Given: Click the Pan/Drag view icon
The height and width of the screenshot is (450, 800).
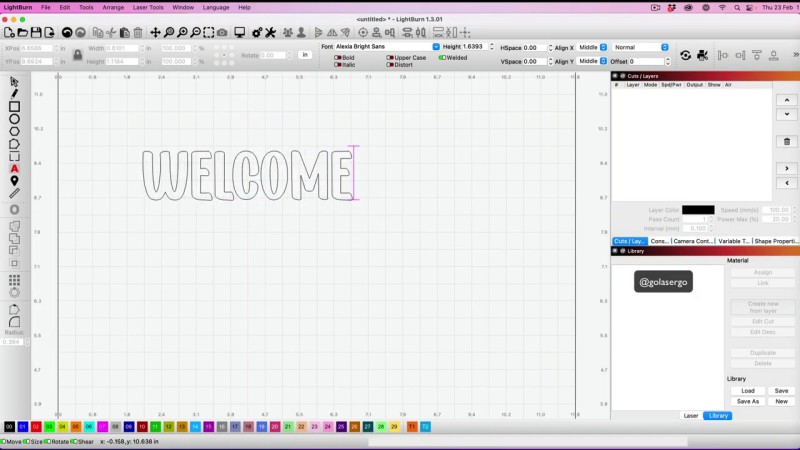Looking at the screenshot, I should [x=155, y=33].
